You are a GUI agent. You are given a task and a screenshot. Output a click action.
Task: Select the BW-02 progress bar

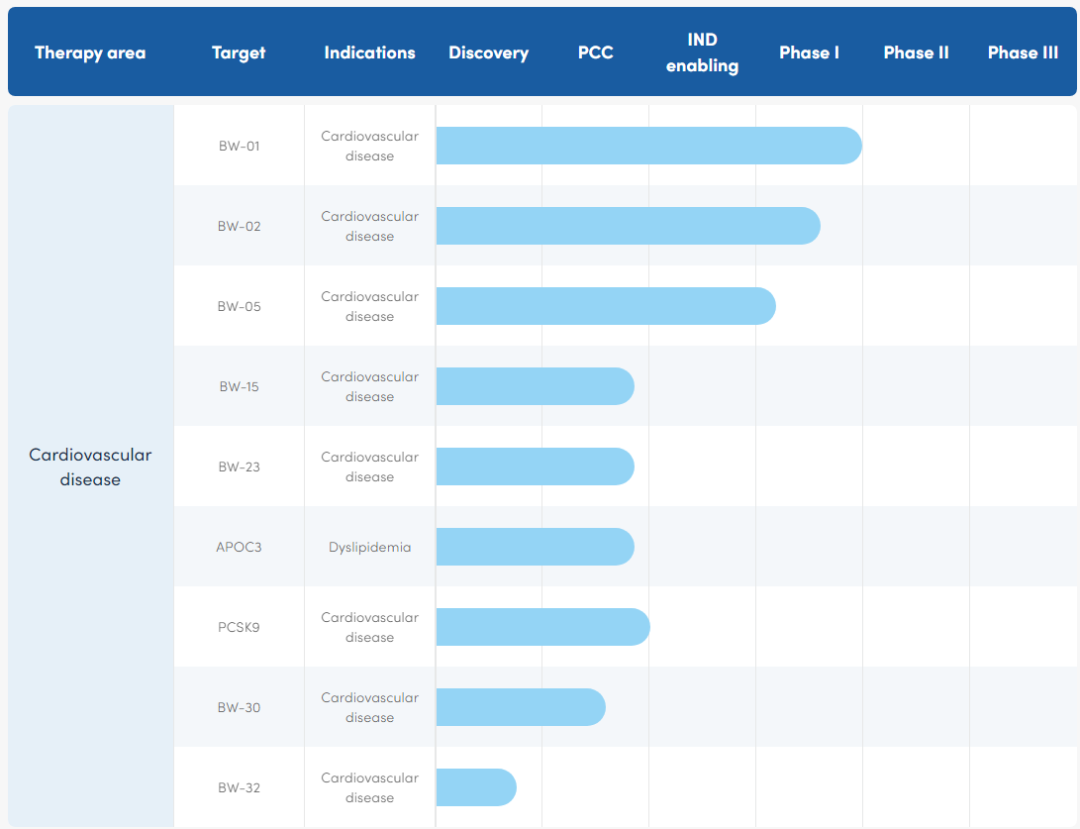tap(627, 226)
